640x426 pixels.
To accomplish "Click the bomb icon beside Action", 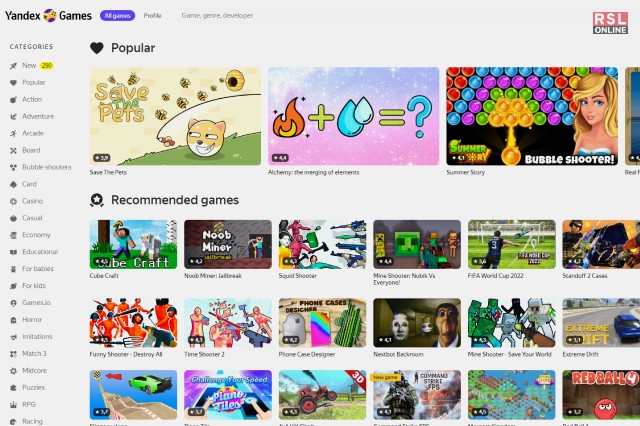I will (13, 100).
